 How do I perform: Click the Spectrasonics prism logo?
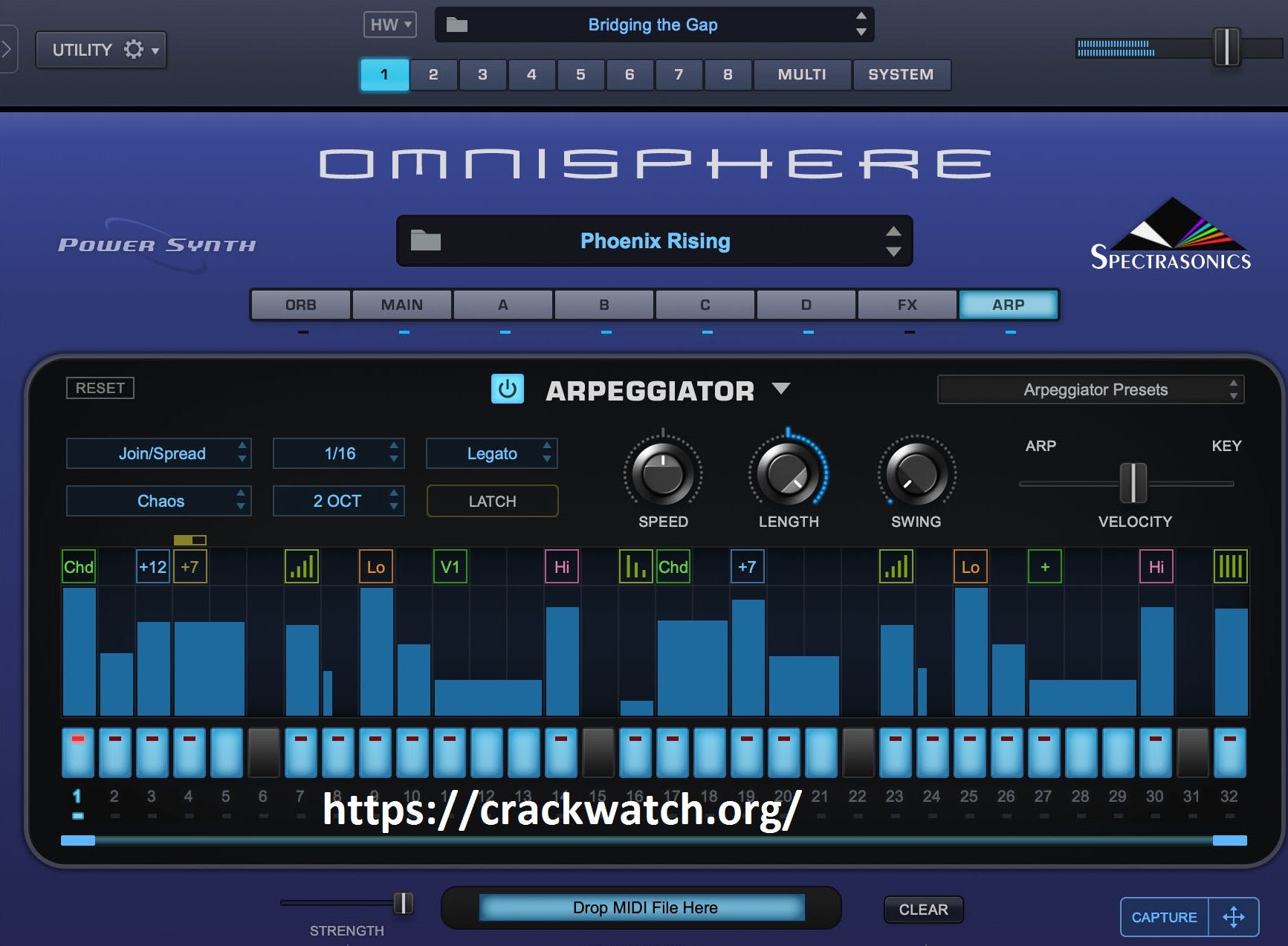click(x=1171, y=233)
